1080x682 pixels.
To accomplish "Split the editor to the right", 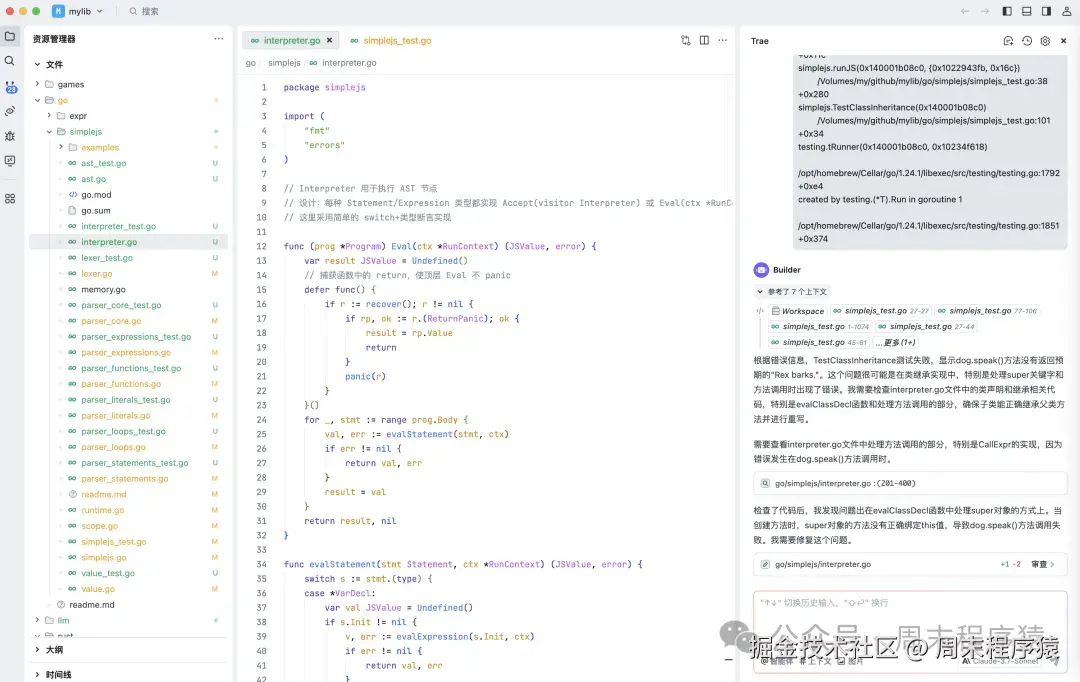I will tap(704, 41).
